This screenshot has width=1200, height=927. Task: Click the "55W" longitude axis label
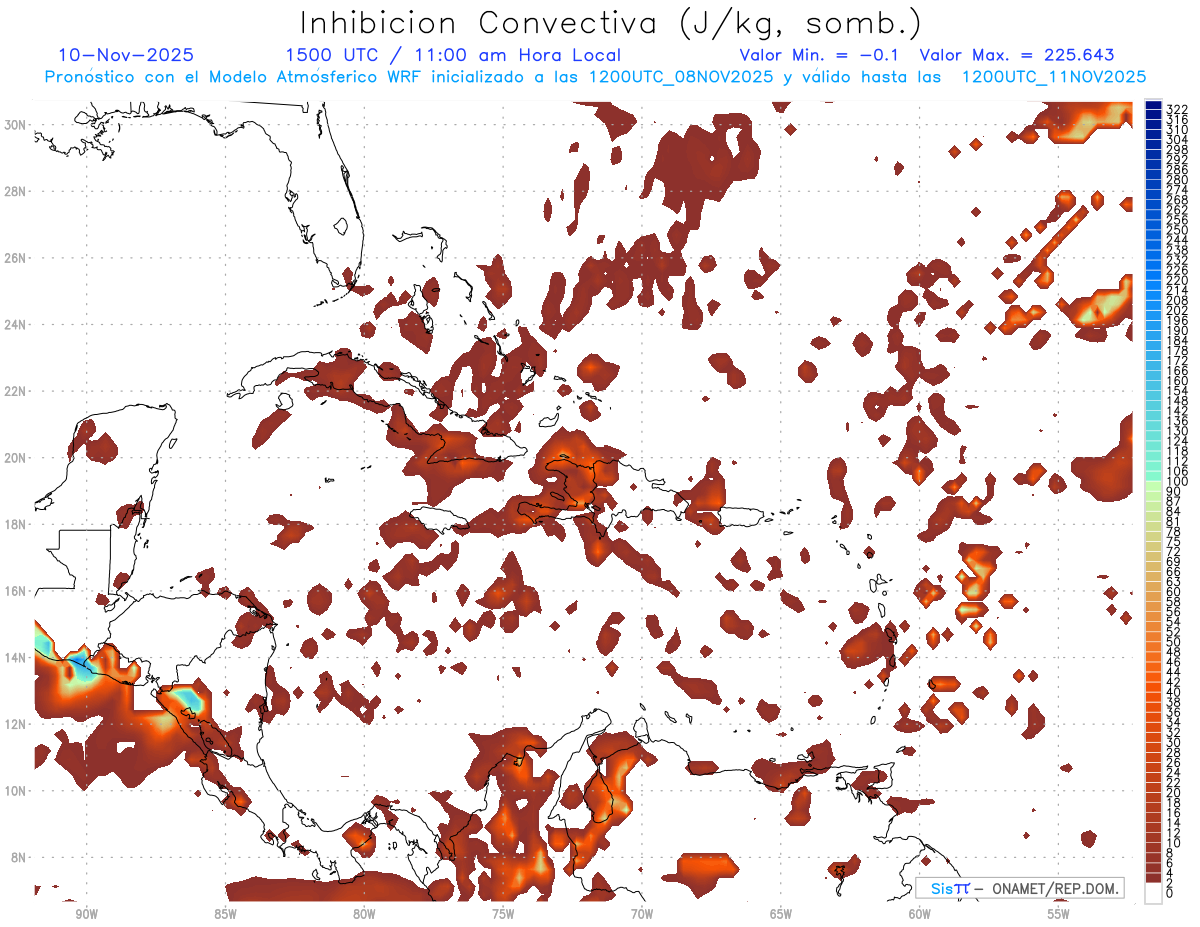pyautogui.click(x=1059, y=913)
